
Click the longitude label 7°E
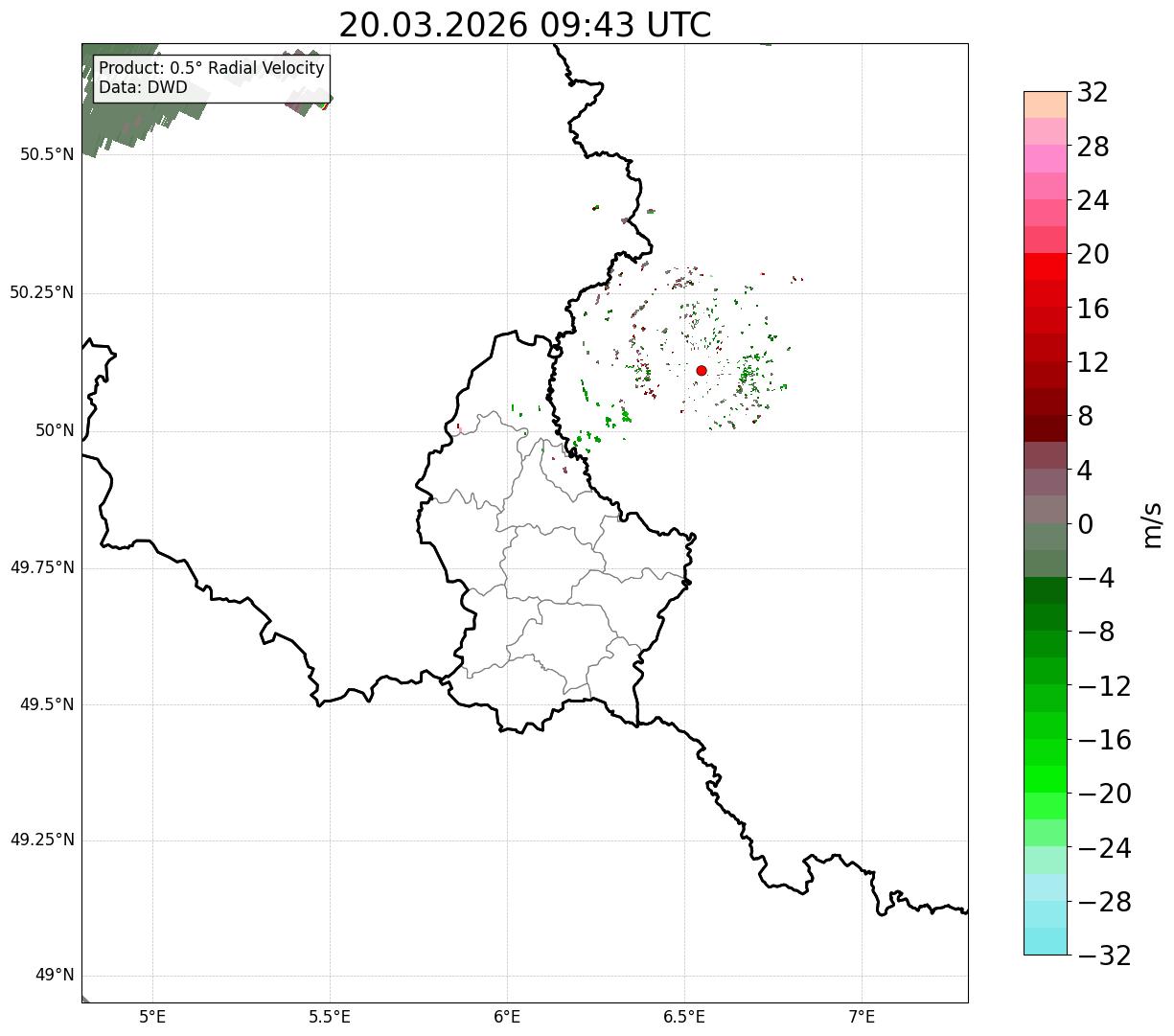(x=862, y=1016)
